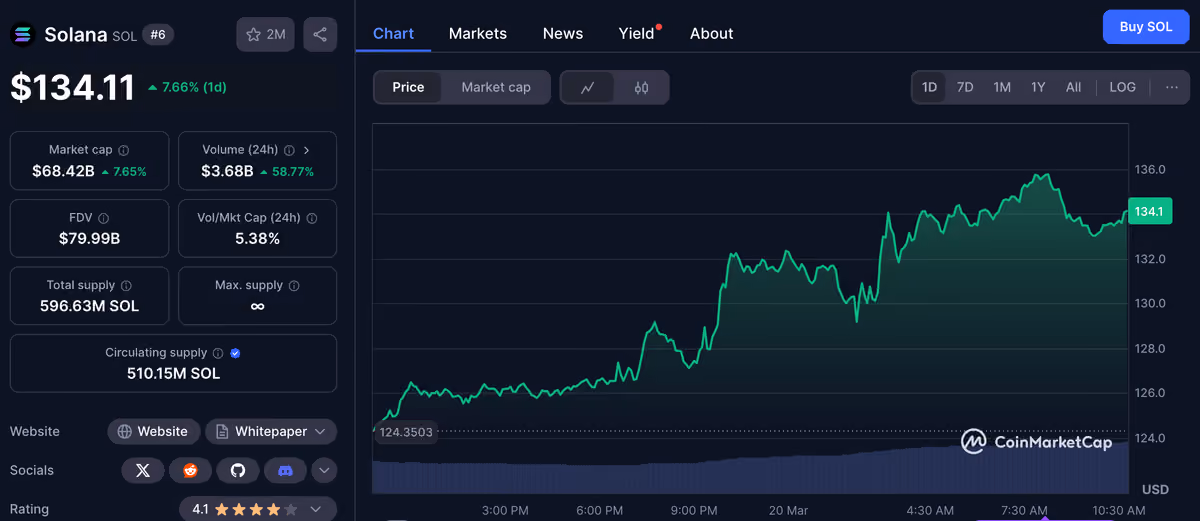Open Solana's Discord server
Screen dimensions: 1200x521
click(x=285, y=470)
